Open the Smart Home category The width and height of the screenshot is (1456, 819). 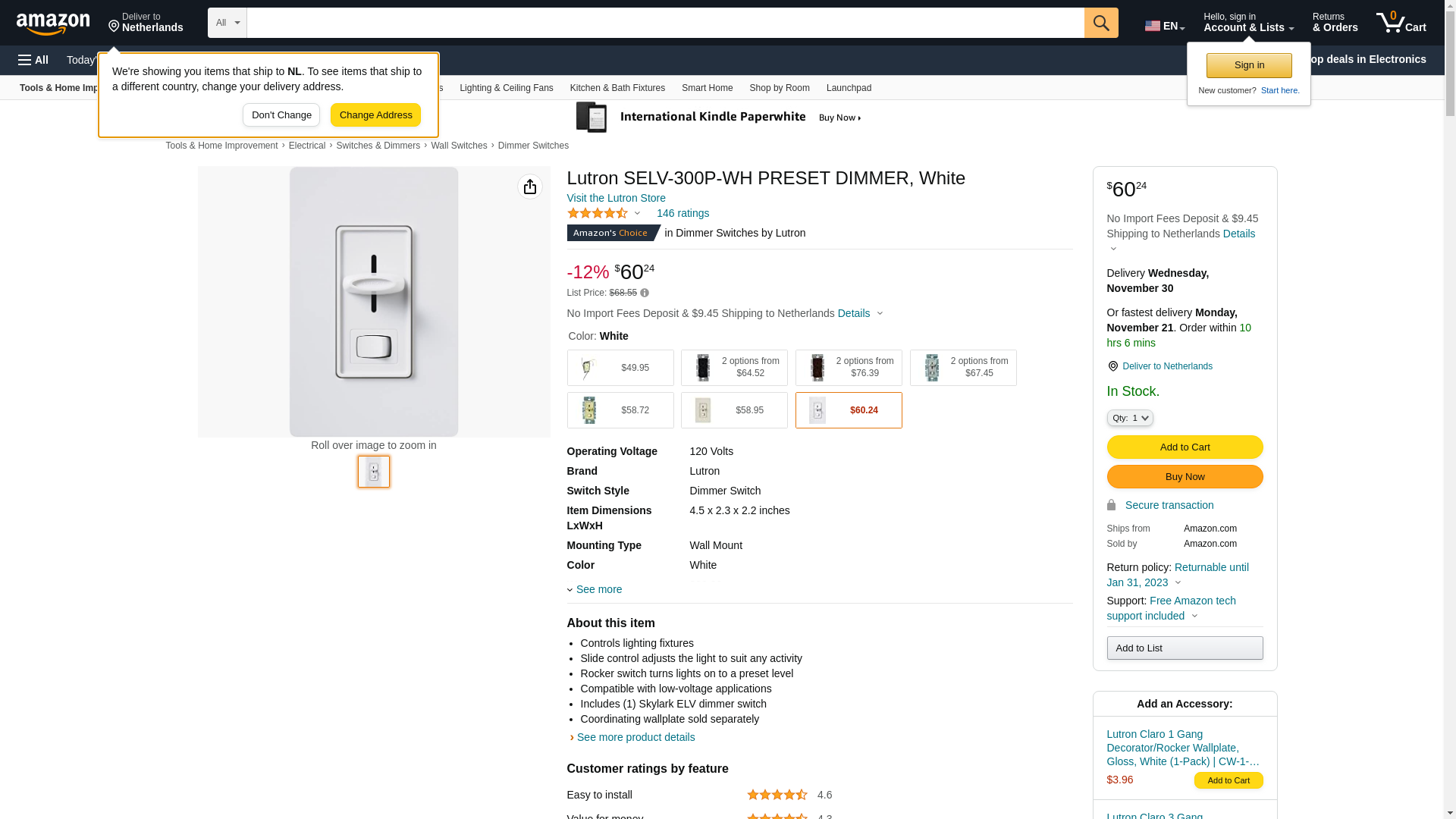tap(707, 88)
